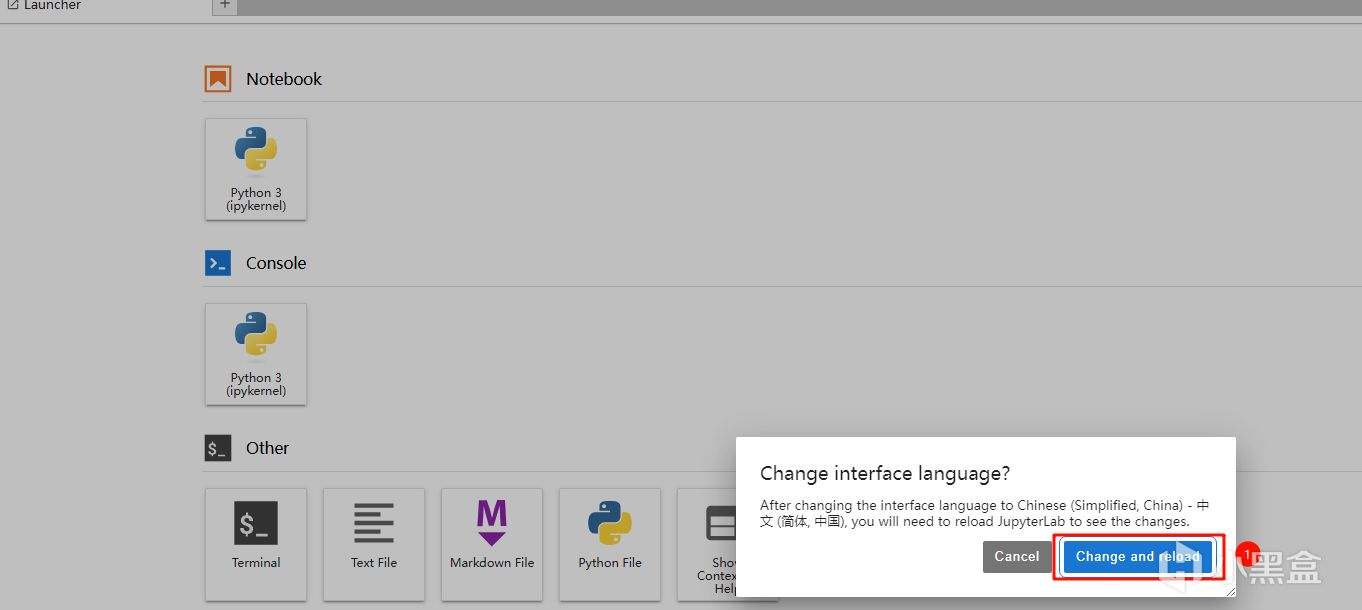Click the orange Notebook bookmark icon
The image size is (1362, 610).
pyautogui.click(x=218, y=79)
